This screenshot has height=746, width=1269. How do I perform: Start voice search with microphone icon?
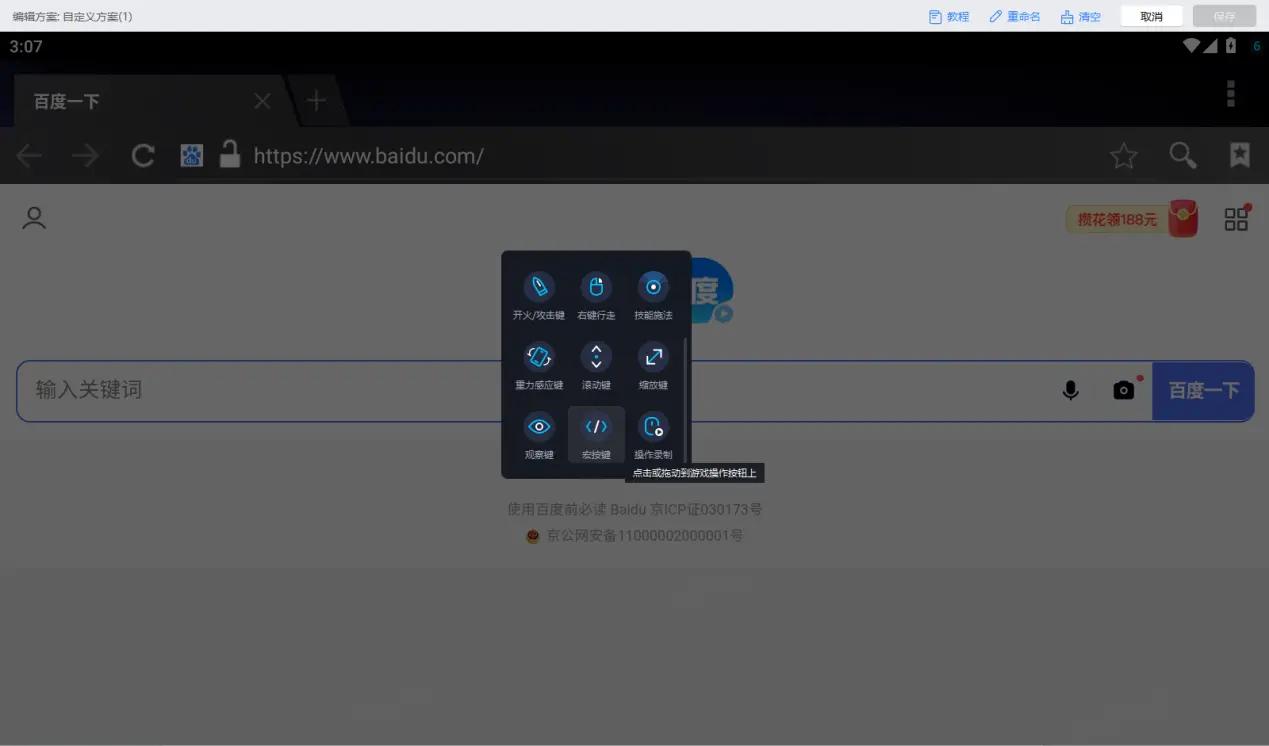1070,390
